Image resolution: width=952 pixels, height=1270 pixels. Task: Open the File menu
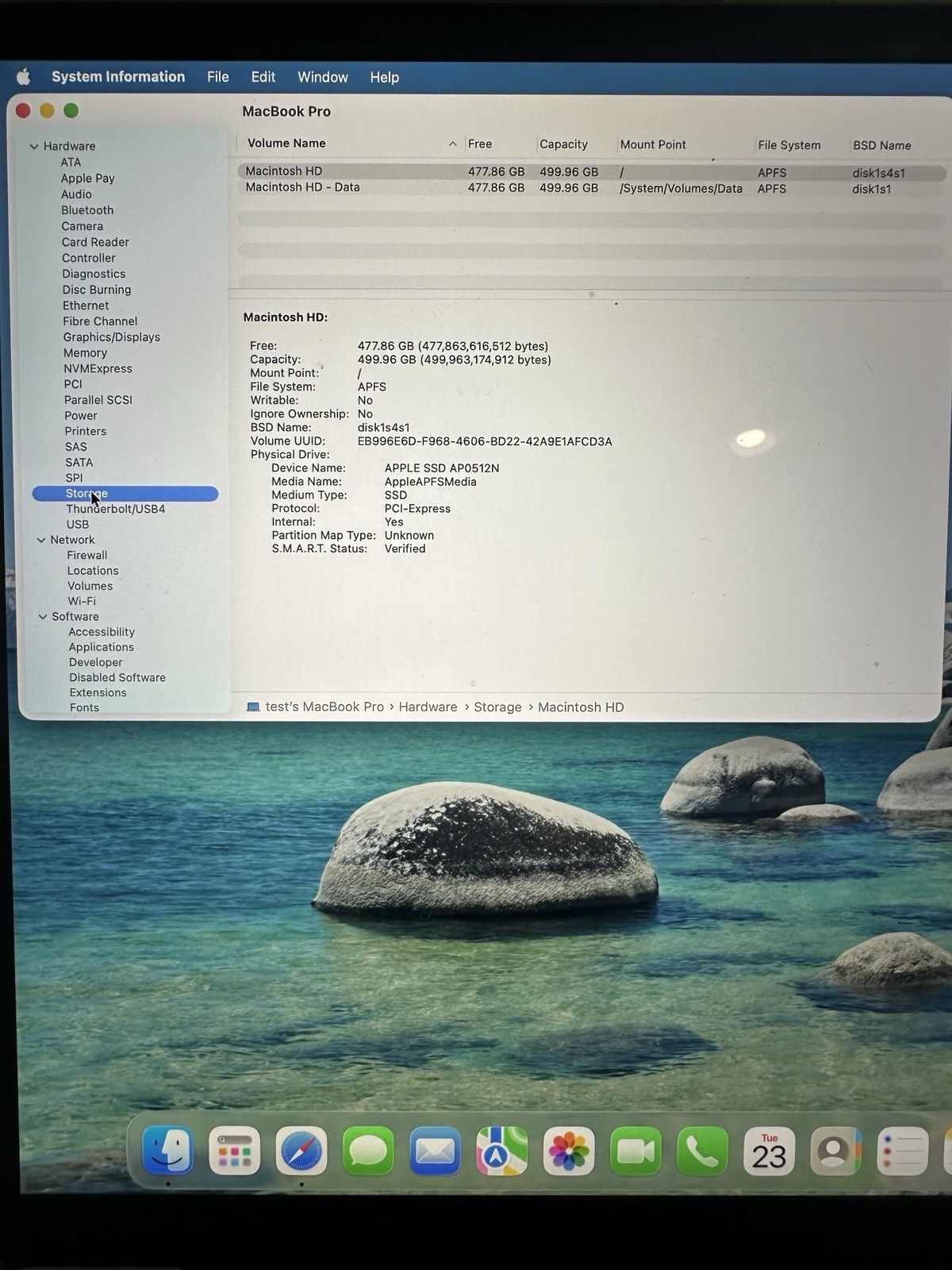click(218, 77)
